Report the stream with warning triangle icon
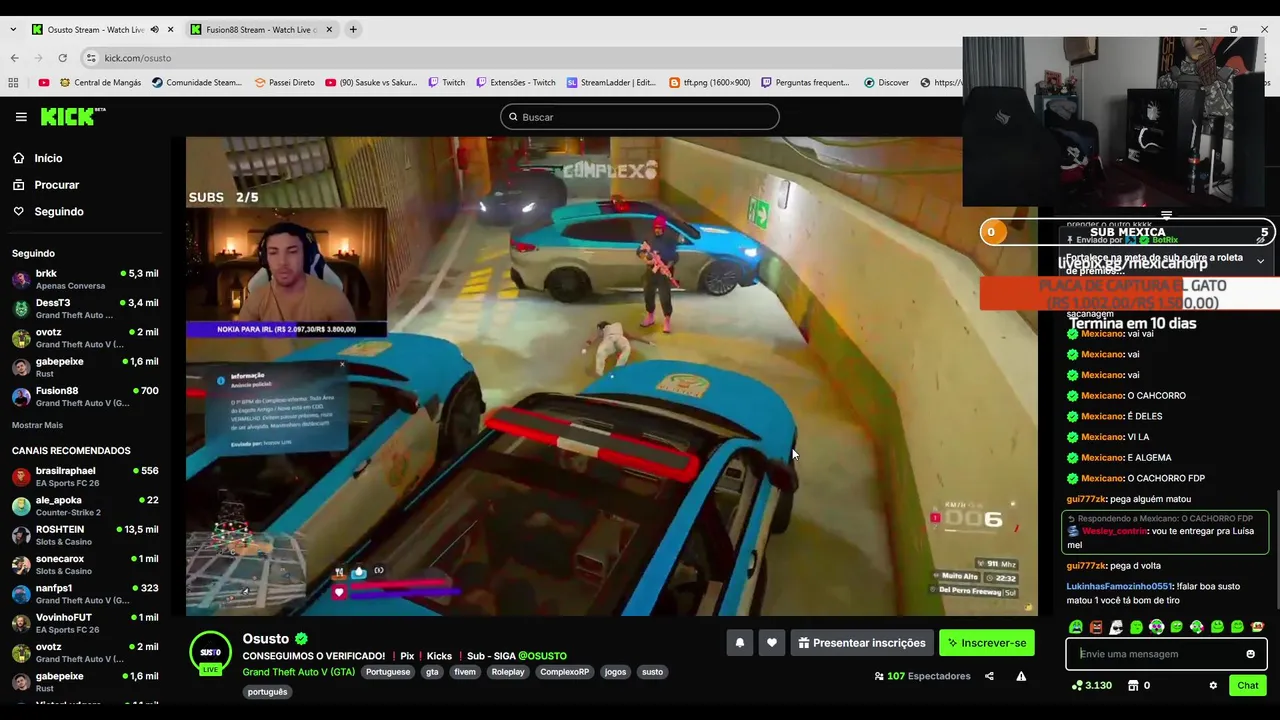 coord(1021,676)
